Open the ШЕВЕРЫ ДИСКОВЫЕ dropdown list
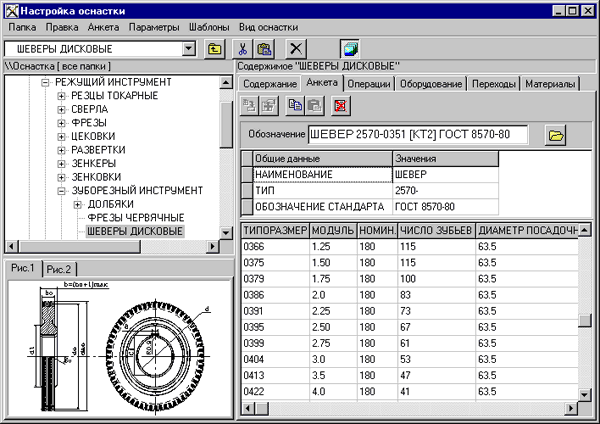This screenshot has height=424, width=600. [189, 48]
